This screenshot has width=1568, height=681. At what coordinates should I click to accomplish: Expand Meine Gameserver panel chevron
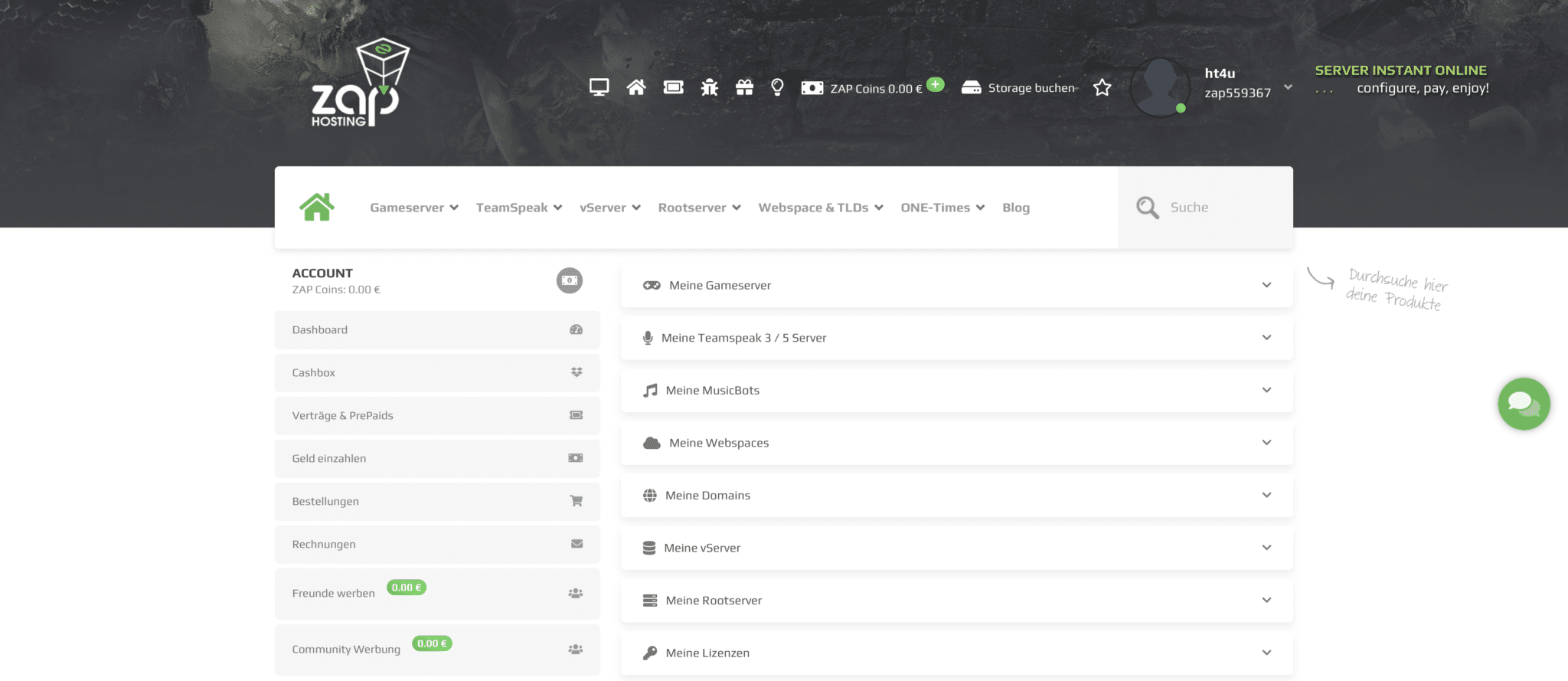point(1266,285)
